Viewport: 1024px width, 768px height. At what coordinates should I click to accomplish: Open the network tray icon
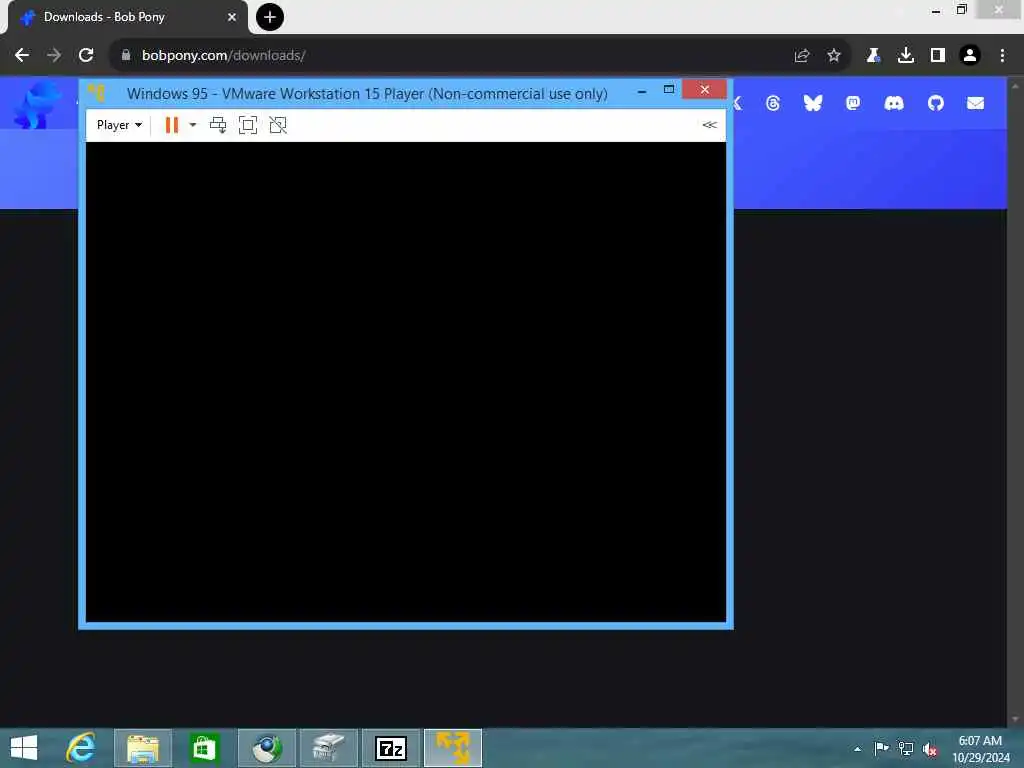point(905,748)
